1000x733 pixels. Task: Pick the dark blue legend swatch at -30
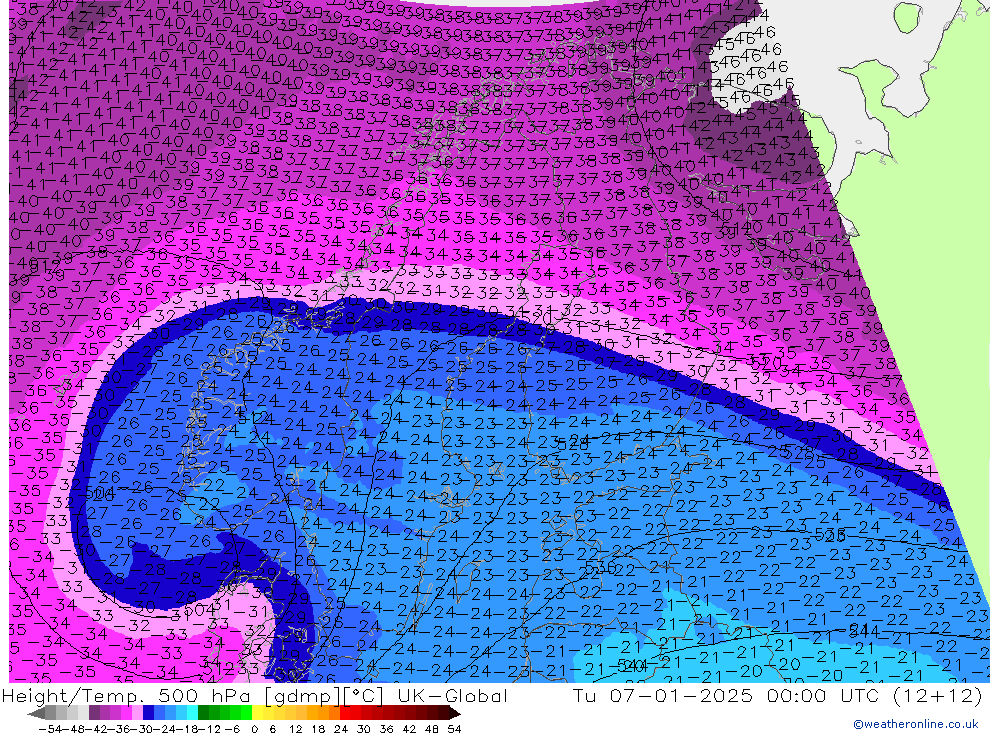(148, 713)
